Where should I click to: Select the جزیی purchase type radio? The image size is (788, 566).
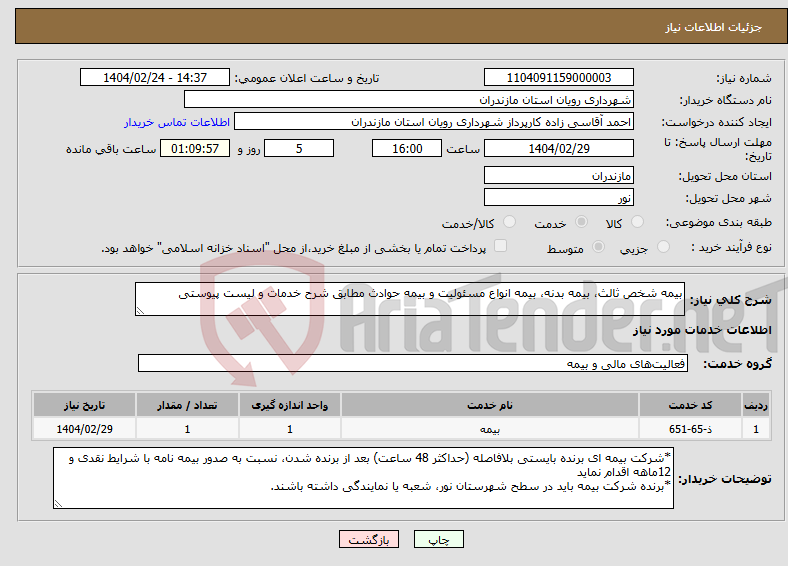(x=663, y=246)
